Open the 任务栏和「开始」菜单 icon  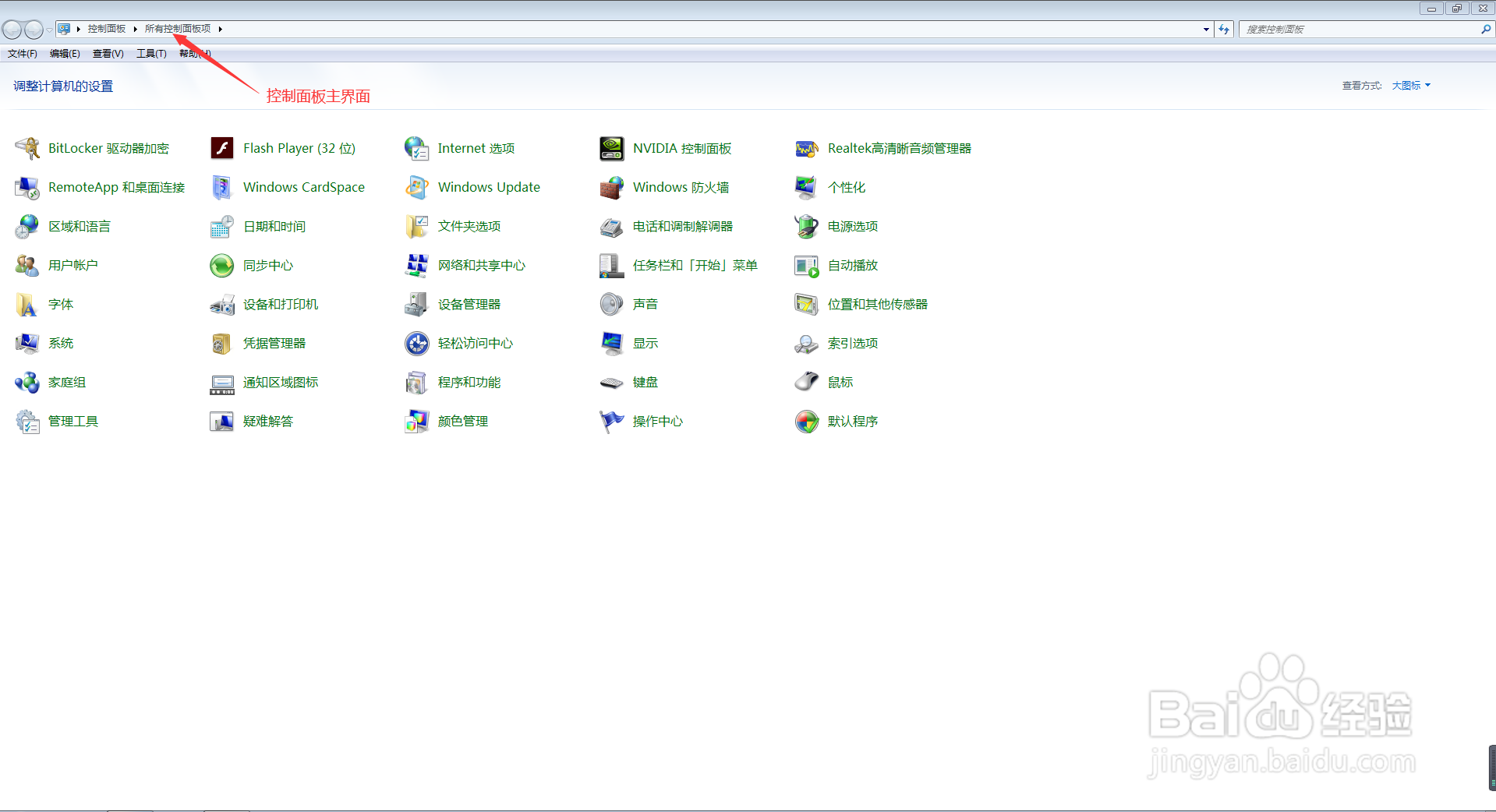pyautogui.click(x=612, y=265)
